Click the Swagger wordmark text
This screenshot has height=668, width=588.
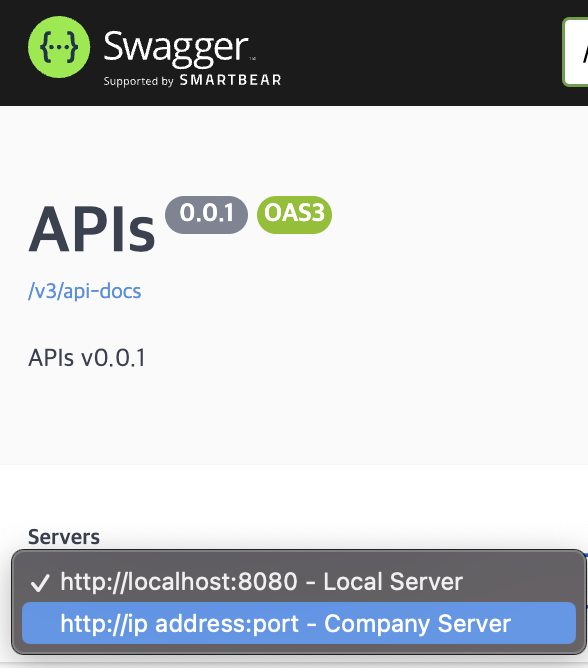coord(176,48)
